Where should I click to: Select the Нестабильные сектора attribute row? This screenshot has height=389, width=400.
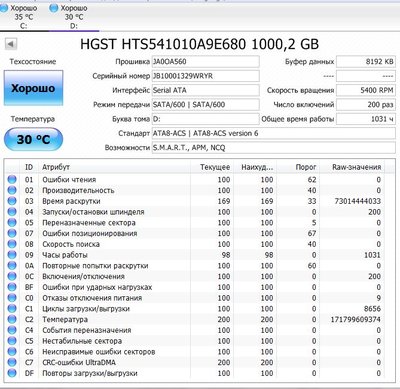194,341
